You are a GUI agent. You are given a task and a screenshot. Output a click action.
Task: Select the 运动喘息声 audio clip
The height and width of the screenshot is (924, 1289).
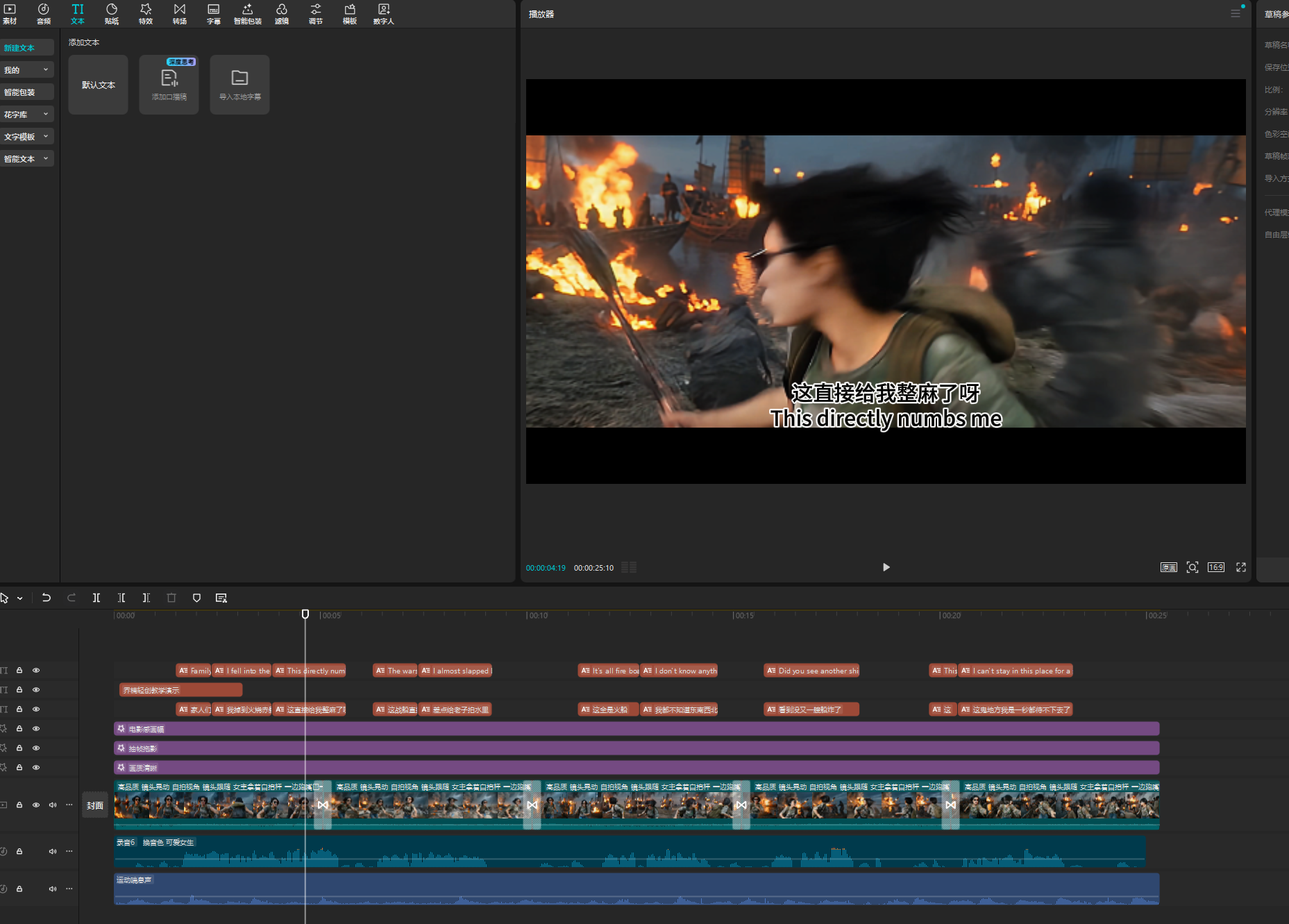pyautogui.click(x=637, y=889)
